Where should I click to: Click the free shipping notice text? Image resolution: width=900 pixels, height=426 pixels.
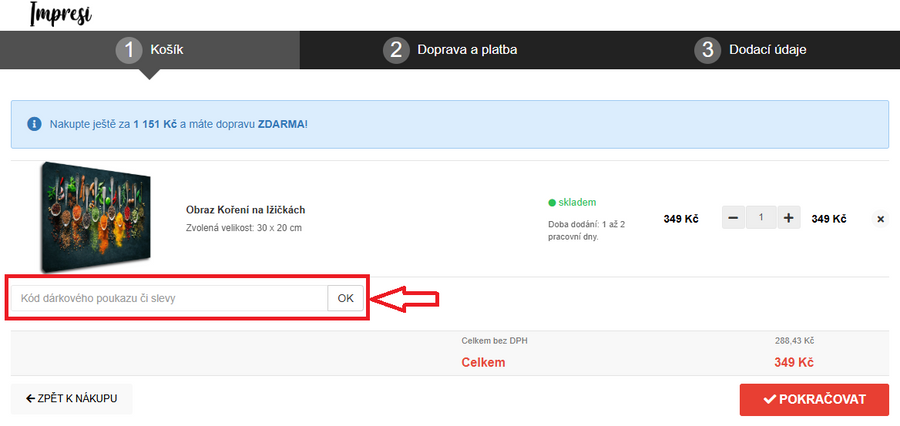[179, 124]
